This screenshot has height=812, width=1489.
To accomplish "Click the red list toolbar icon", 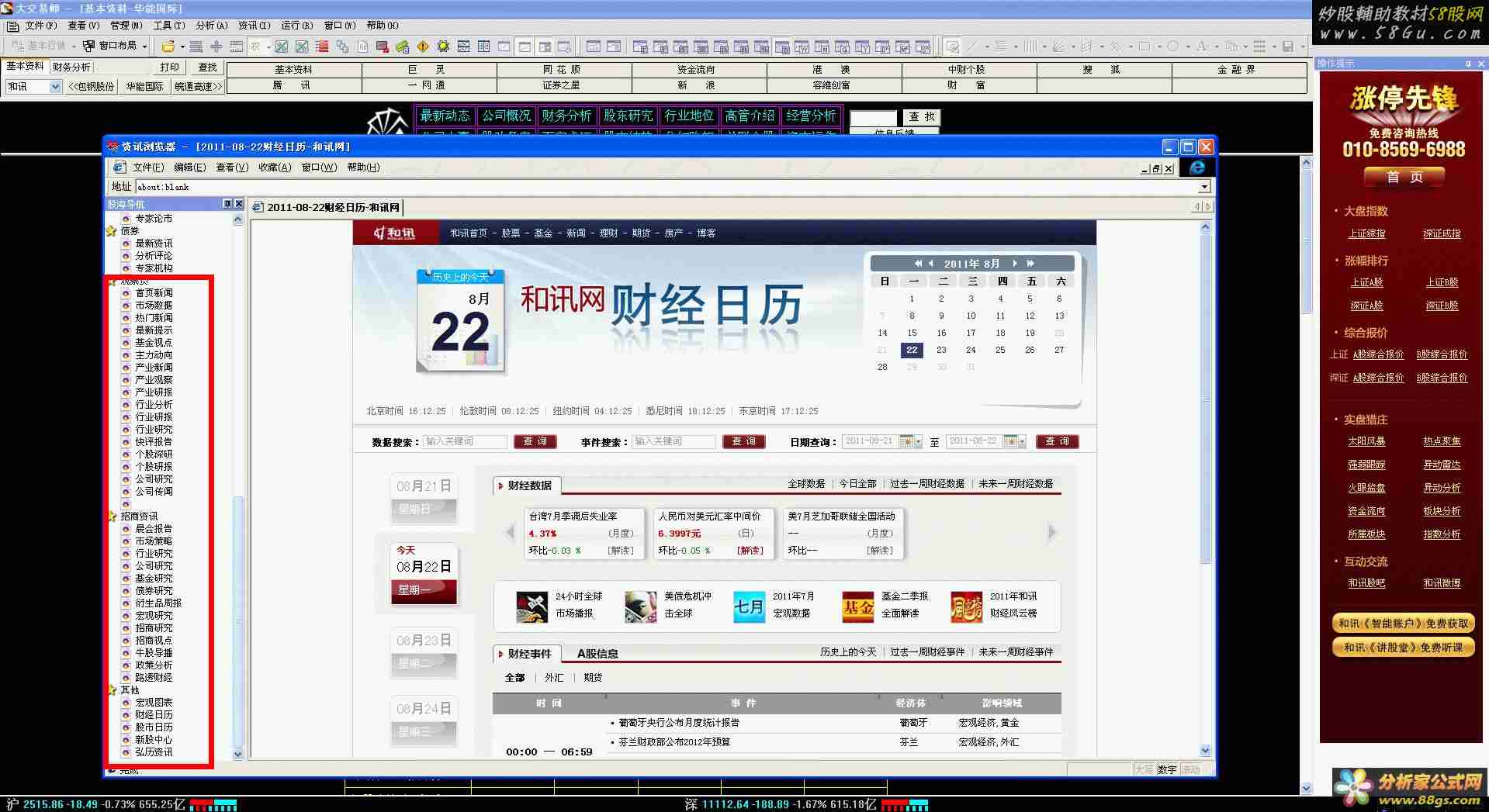I will pyautogui.click(x=322, y=47).
